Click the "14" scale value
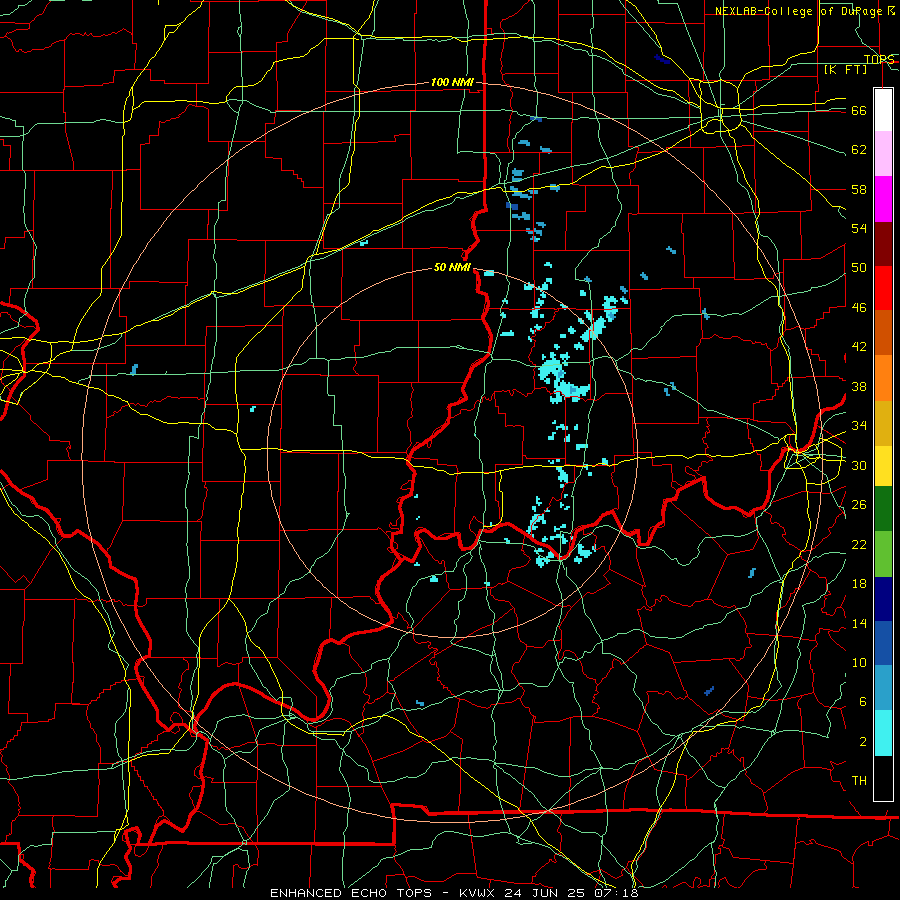 [x=859, y=623]
